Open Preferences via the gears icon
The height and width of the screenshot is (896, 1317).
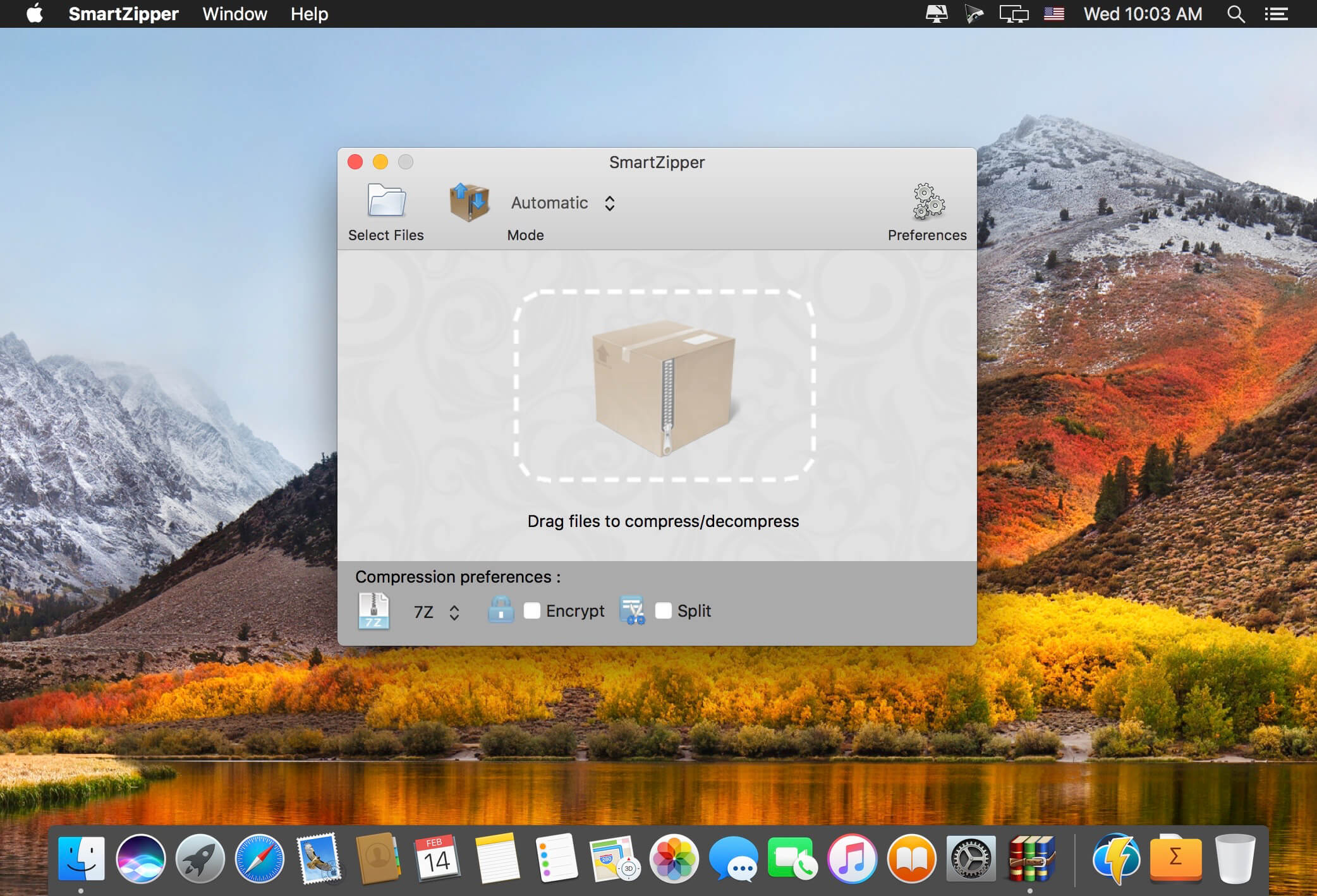point(928,202)
